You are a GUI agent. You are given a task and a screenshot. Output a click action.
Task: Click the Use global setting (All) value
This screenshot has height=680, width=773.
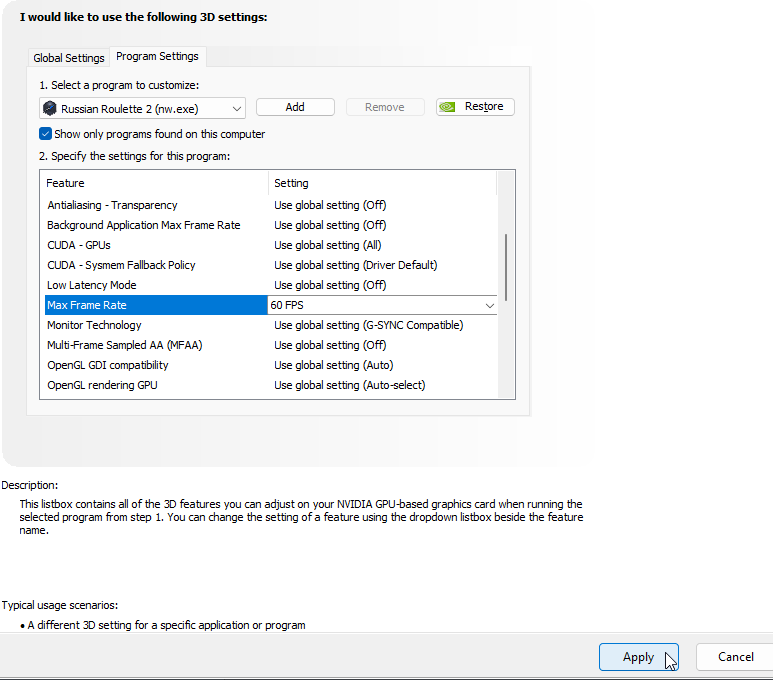point(328,245)
